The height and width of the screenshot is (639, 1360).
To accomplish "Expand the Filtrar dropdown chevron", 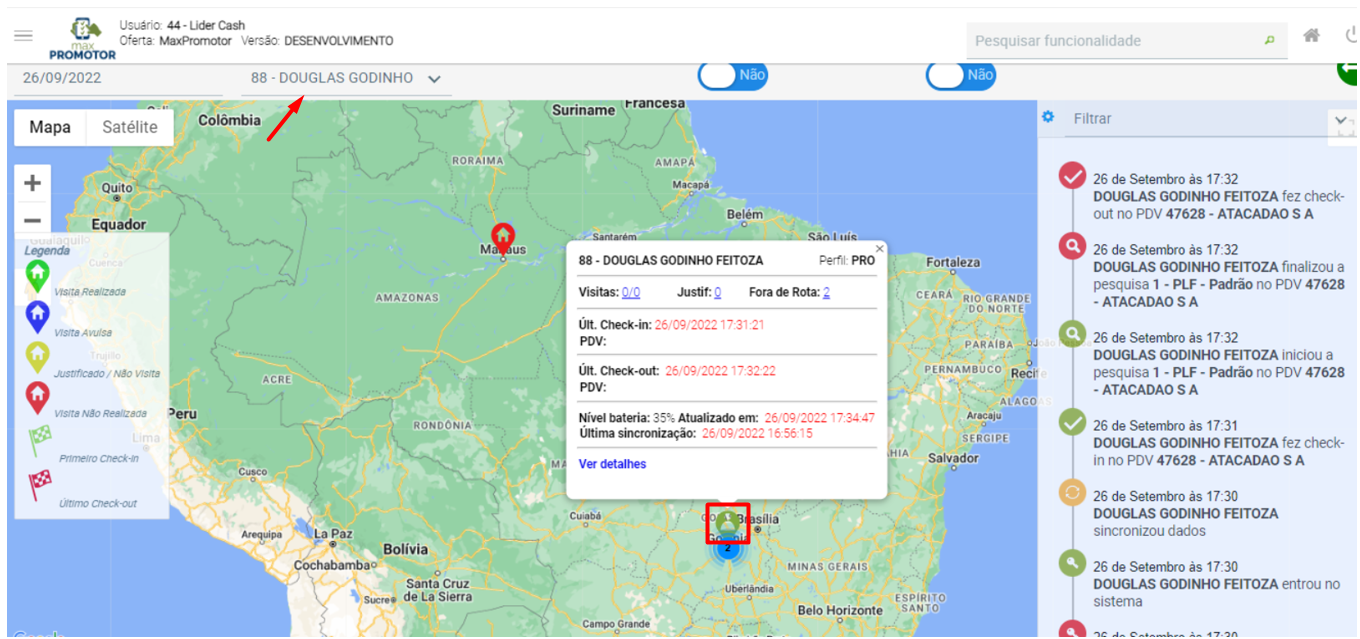I will [1340, 119].
